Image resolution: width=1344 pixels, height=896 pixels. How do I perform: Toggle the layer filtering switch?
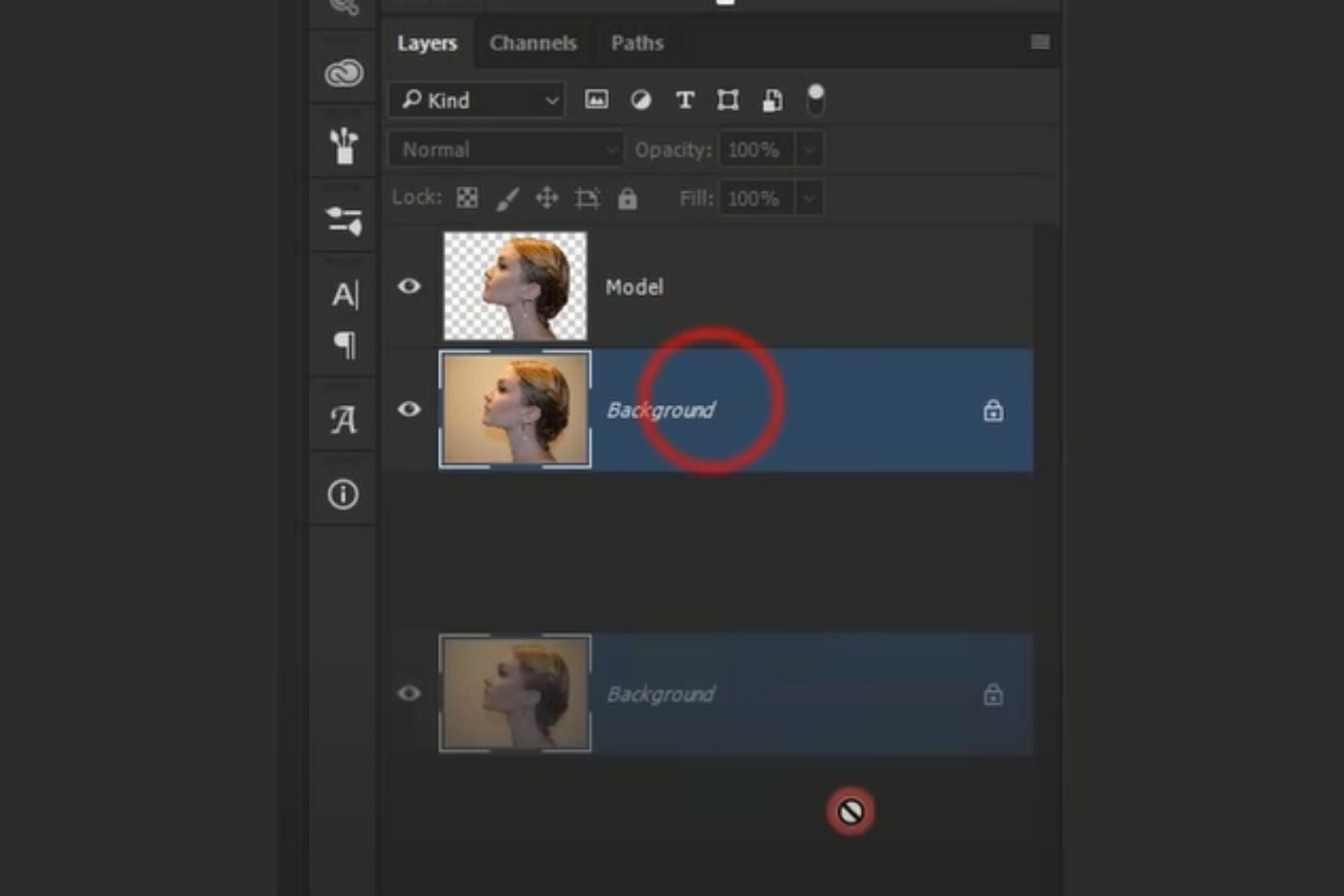tap(815, 99)
